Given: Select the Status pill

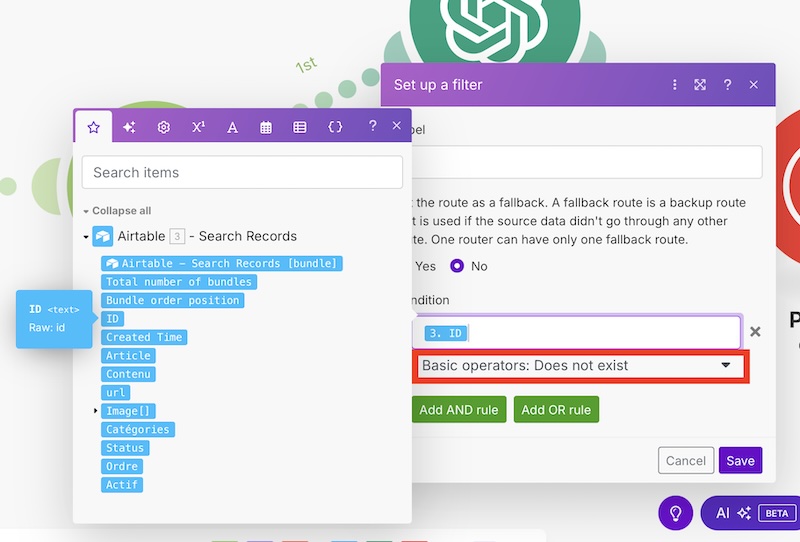Looking at the screenshot, I should tap(125, 448).
